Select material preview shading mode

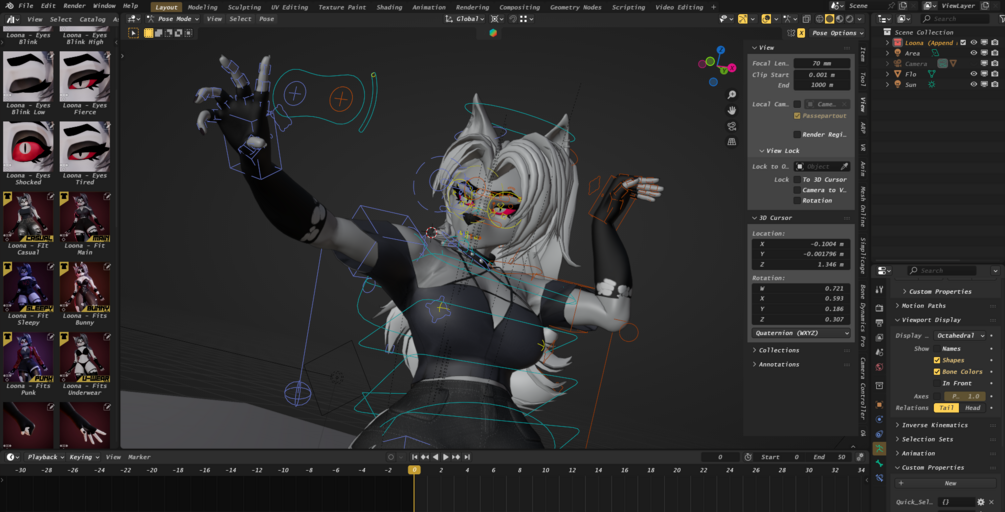(x=839, y=19)
